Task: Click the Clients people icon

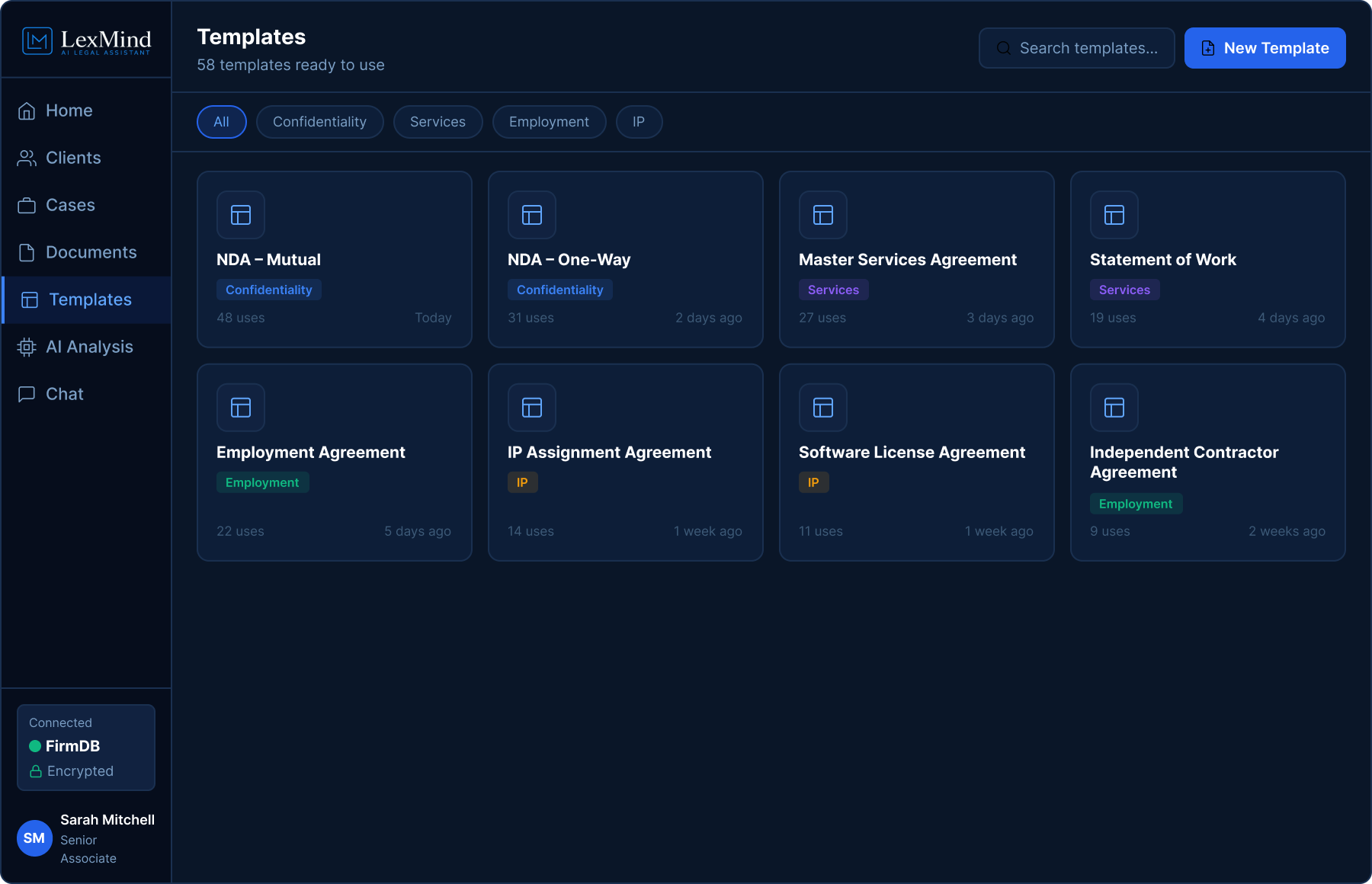Action: click(27, 158)
